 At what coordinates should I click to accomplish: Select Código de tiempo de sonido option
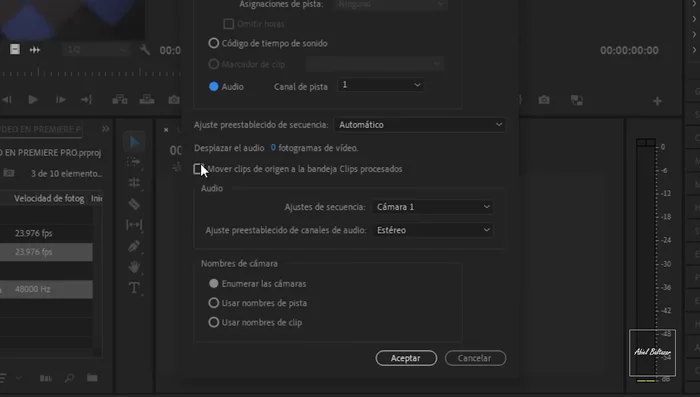(213, 43)
